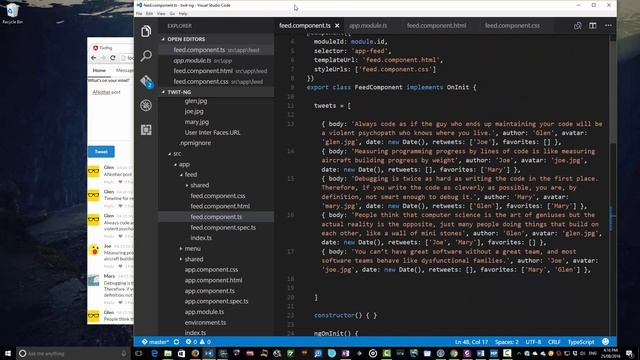
Task: Open User Inter Faces.URL file
Action: point(212,133)
